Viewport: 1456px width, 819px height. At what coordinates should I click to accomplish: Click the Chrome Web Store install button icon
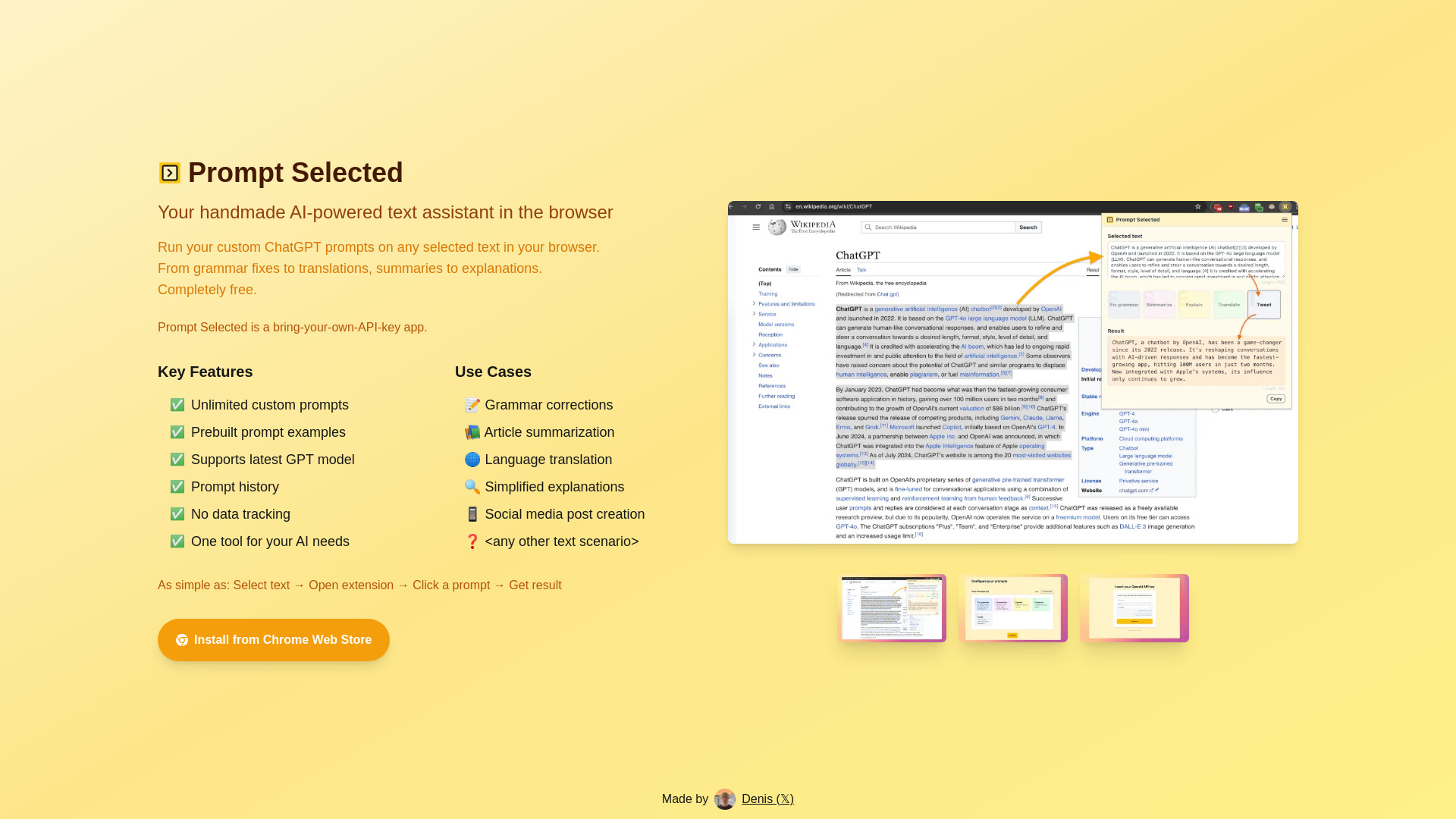point(181,640)
